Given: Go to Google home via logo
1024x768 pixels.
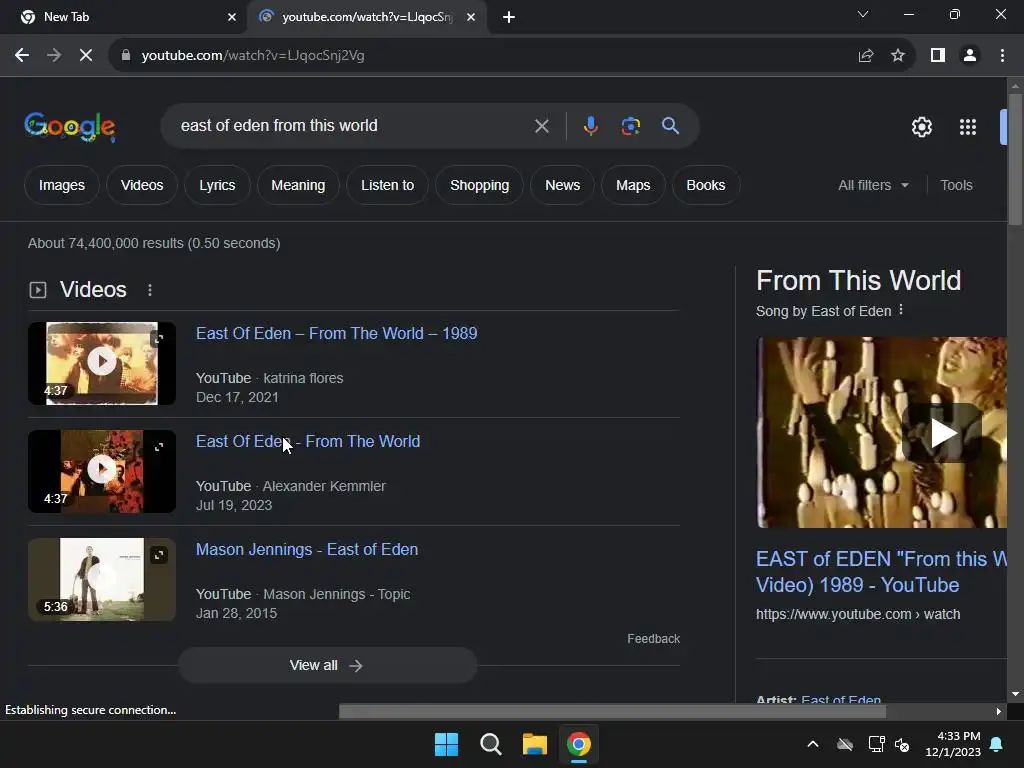Looking at the screenshot, I should click(x=70, y=126).
